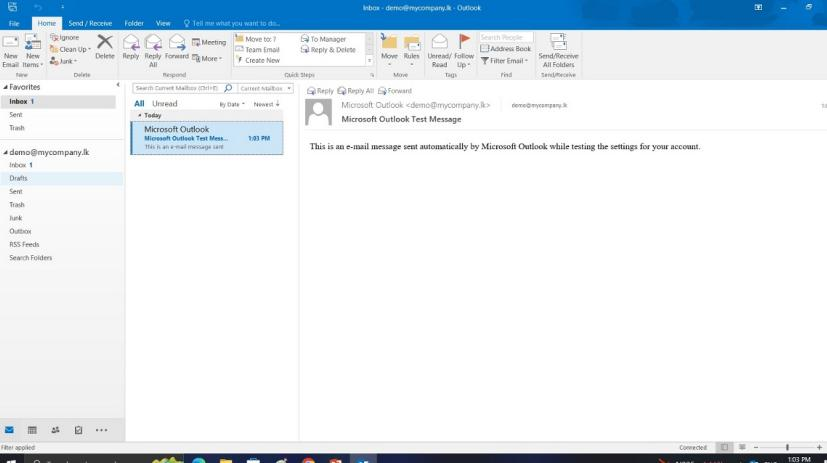Collapse the Today group
This screenshot has height=463, width=827.
(x=140, y=115)
